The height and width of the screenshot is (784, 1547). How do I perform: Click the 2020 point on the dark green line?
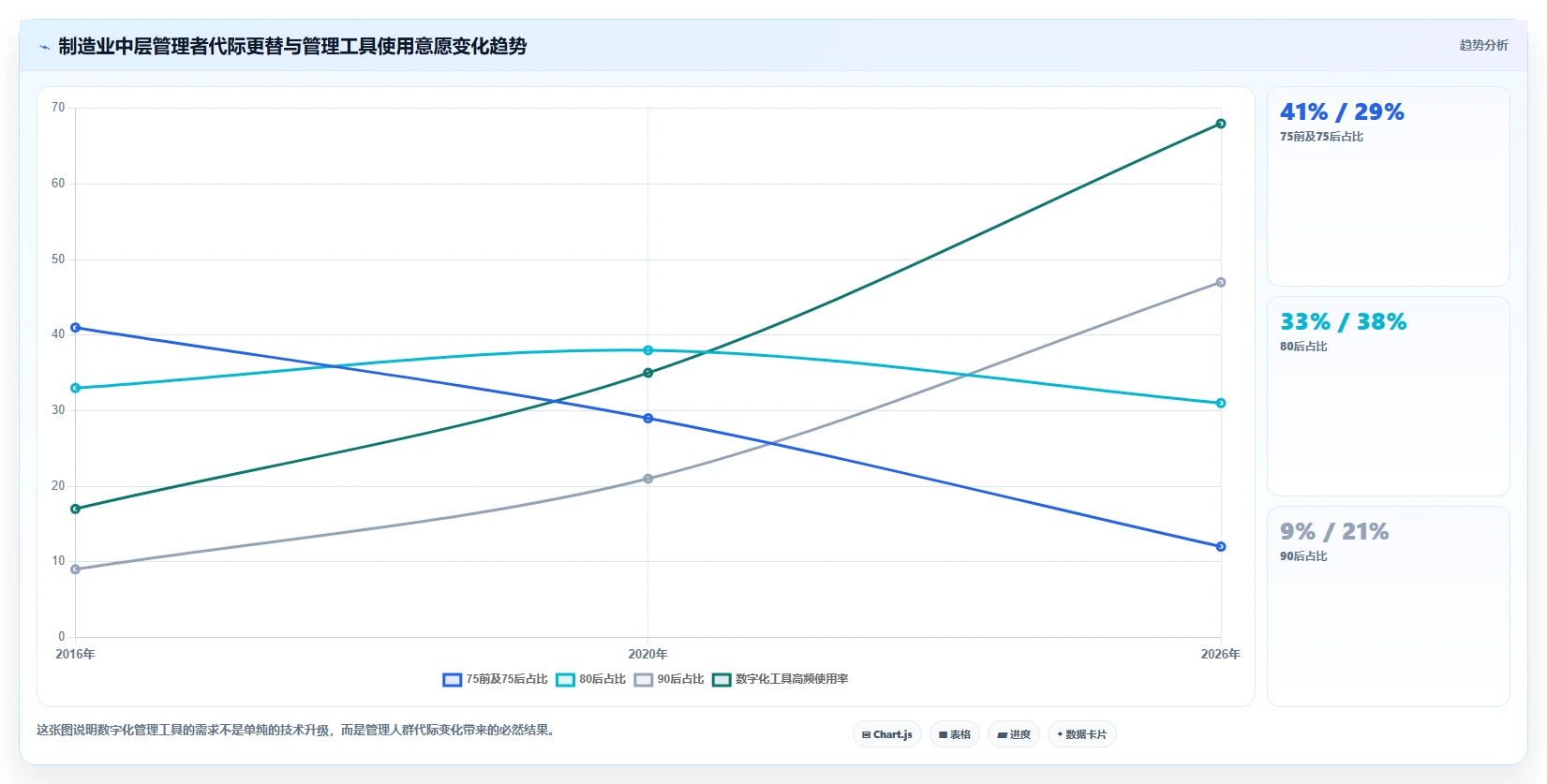click(x=648, y=373)
